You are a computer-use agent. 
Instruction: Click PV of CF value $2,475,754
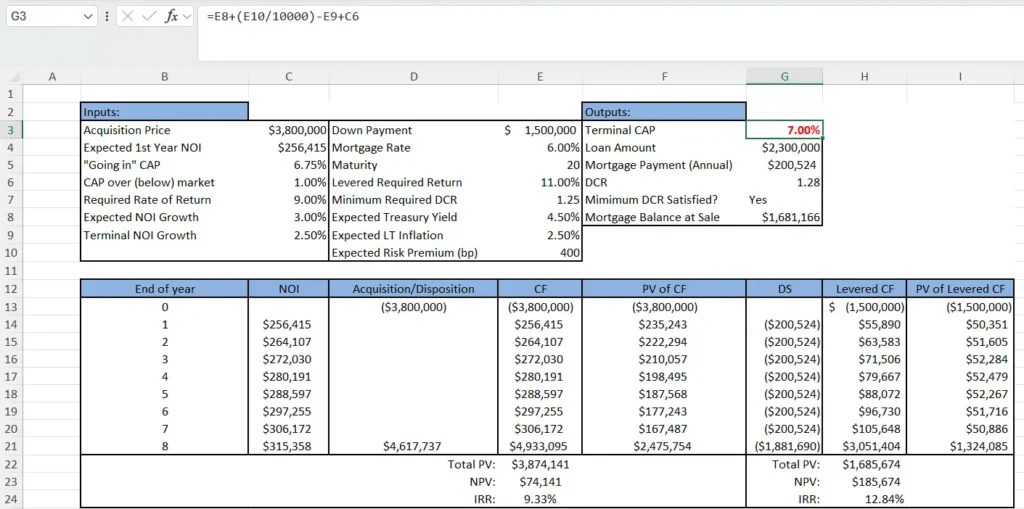coord(664,447)
